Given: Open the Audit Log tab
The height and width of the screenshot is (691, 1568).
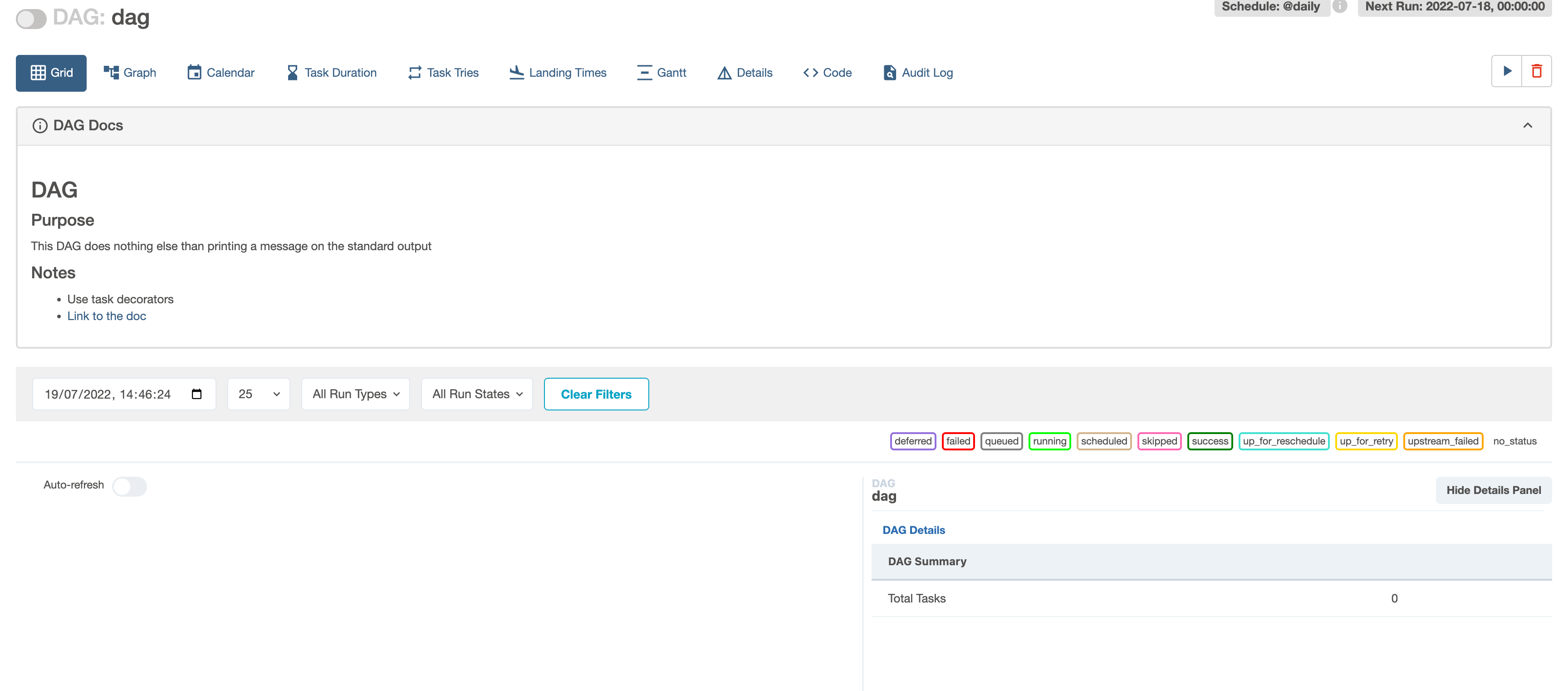Looking at the screenshot, I should pos(917,73).
